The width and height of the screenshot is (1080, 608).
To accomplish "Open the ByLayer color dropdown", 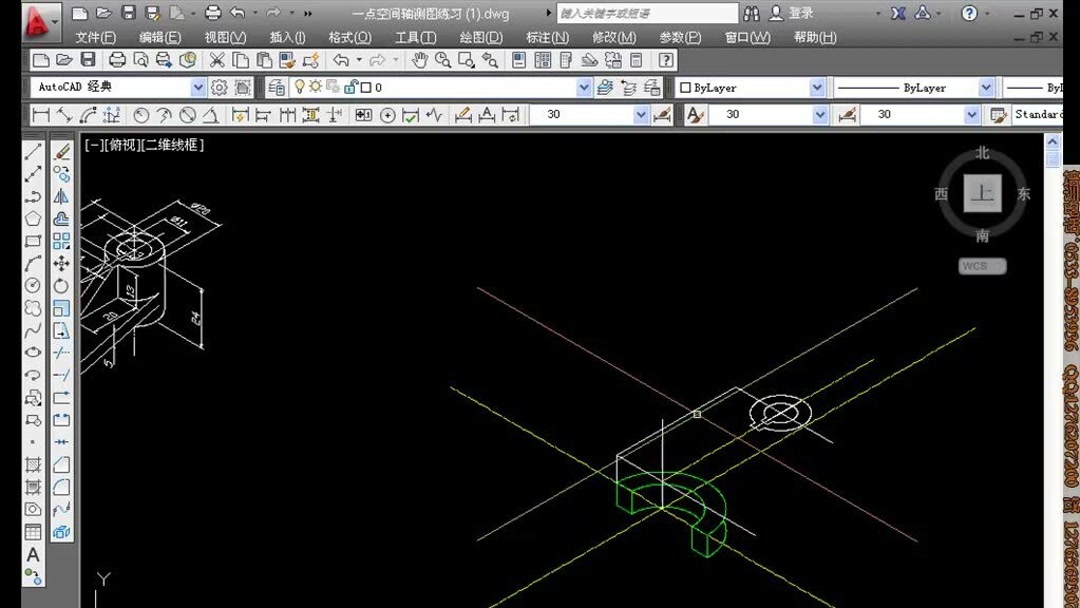I will tap(817, 87).
